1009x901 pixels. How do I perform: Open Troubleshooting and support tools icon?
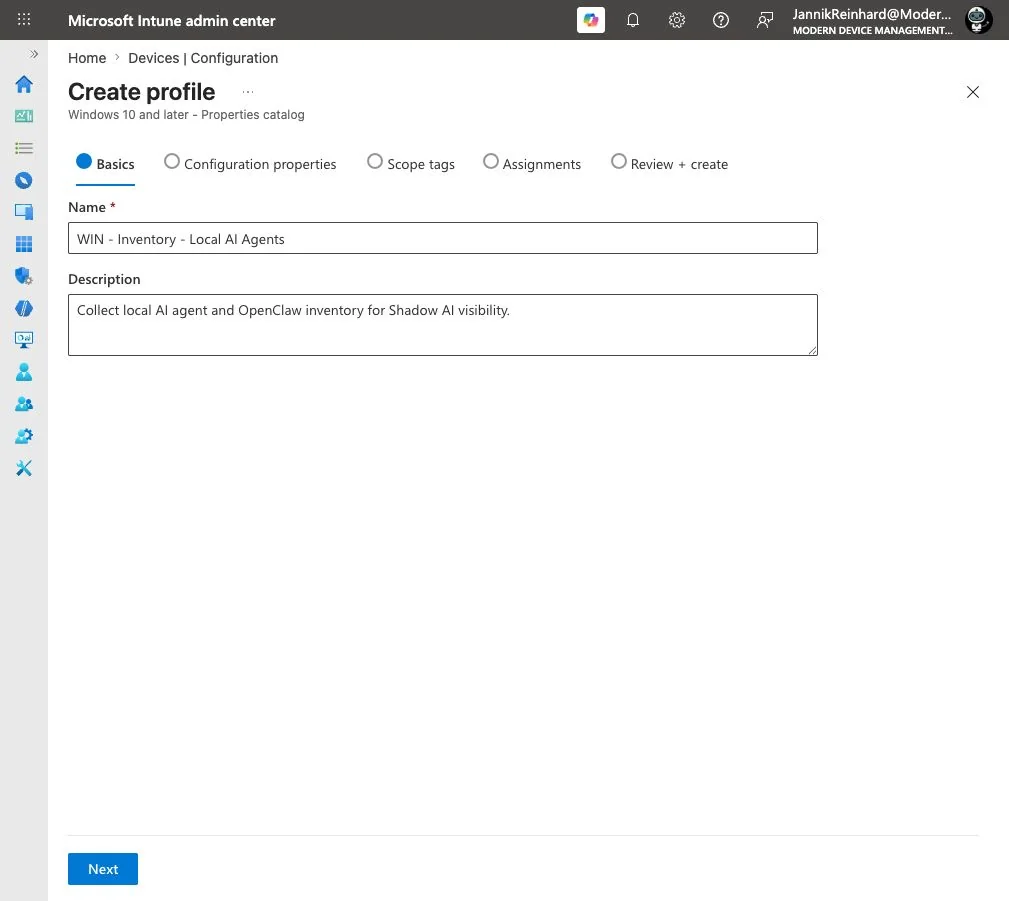tap(24, 468)
